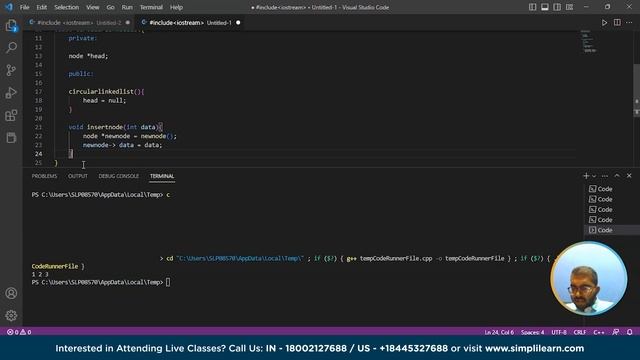Screen dimensions: 640x360
Task: Open the Terminal menu
Action: [151, 7]
